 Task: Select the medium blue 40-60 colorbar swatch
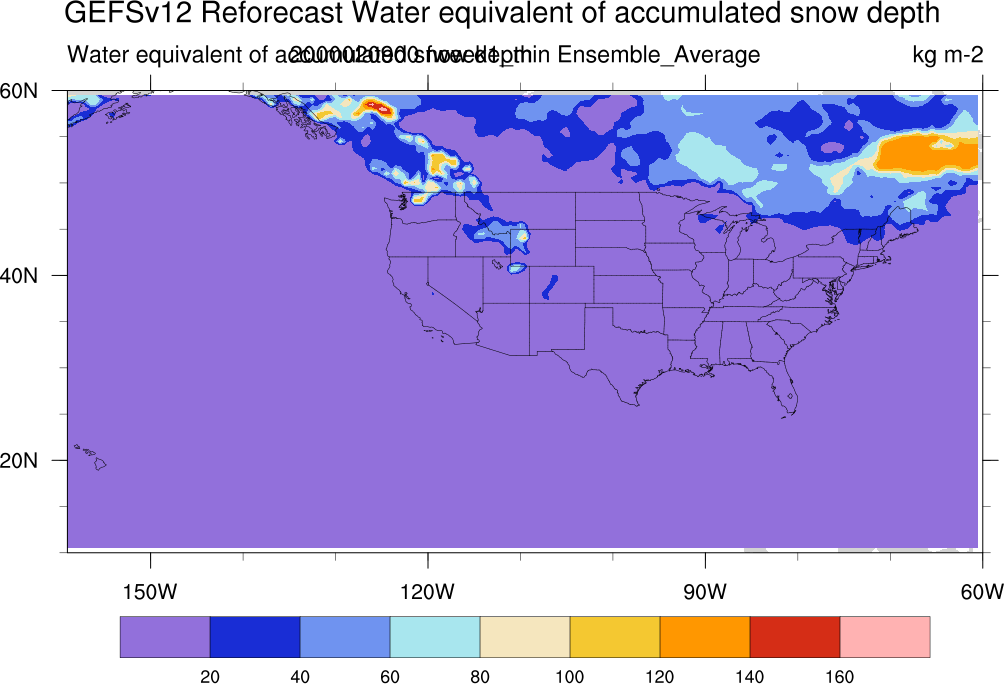point(345,637)
